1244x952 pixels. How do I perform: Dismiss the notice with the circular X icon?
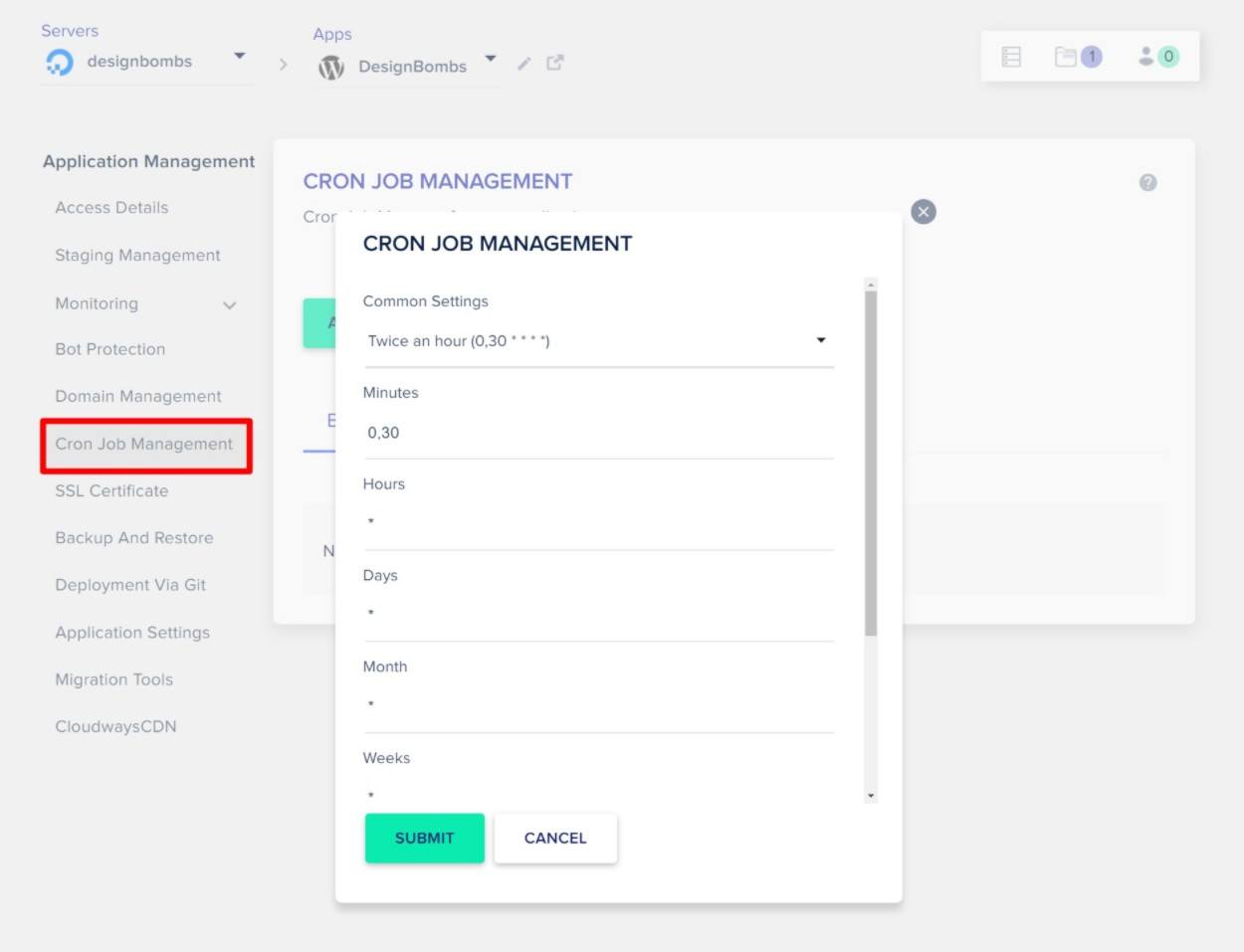[922, 211]
